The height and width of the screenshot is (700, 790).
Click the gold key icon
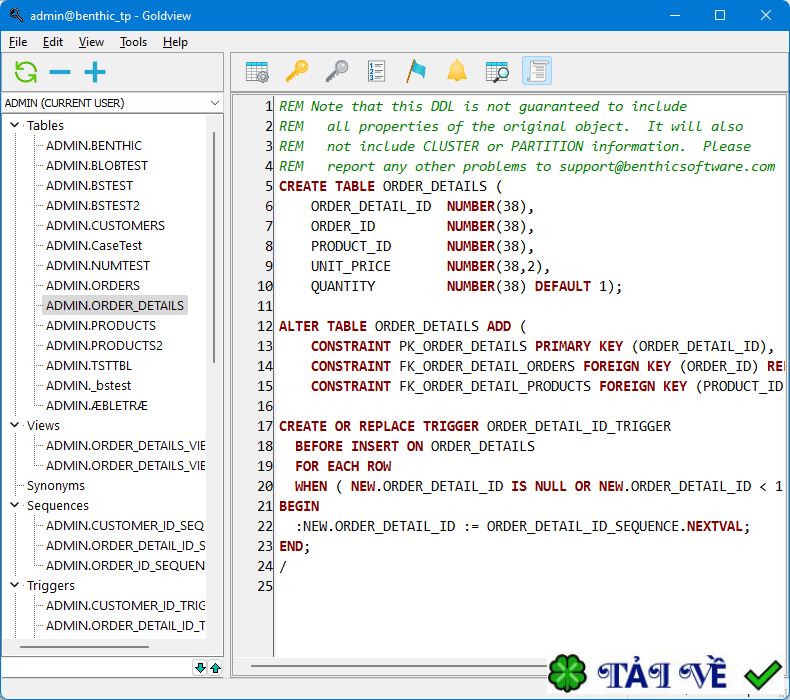pyautogui.click(x=297, y=71)
